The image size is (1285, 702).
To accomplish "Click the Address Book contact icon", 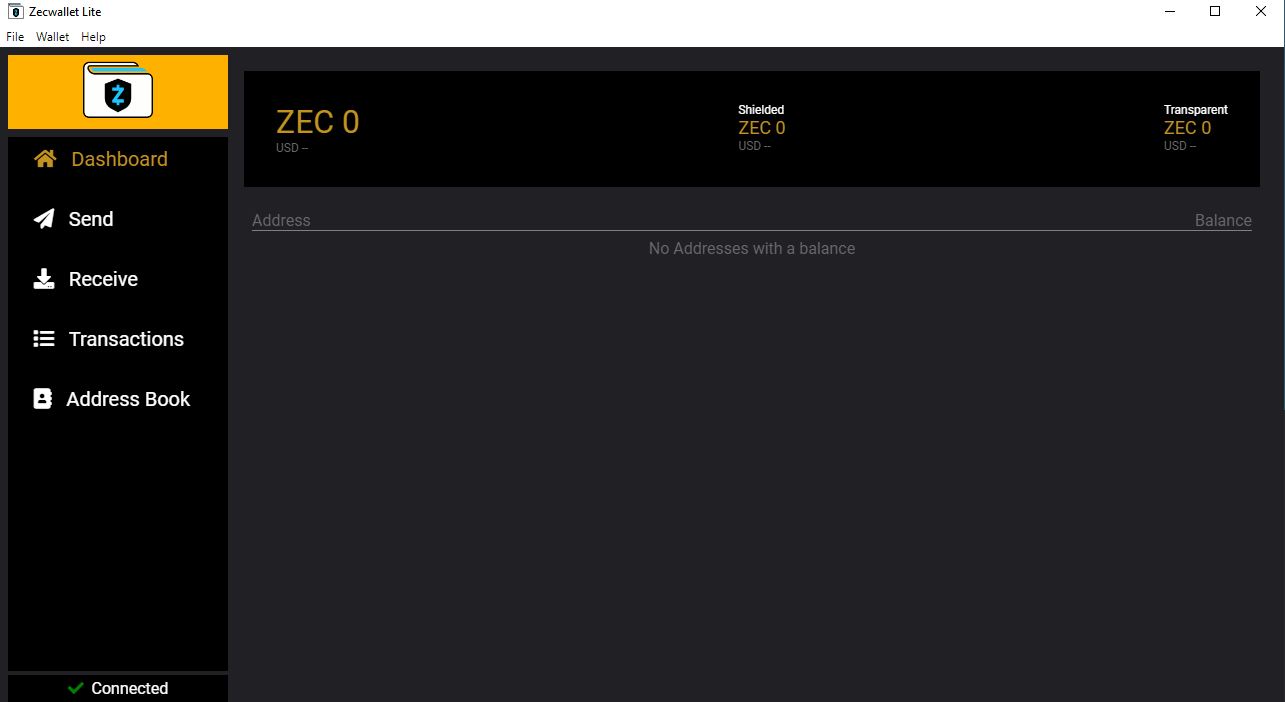I will click(42, 399).
